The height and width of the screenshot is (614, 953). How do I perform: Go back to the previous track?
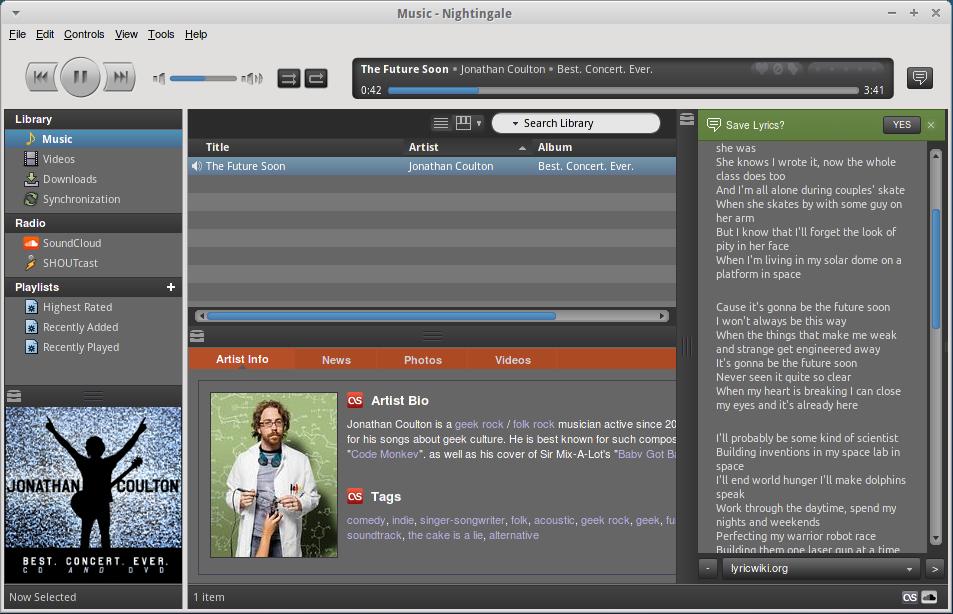(x=41, y=77)
